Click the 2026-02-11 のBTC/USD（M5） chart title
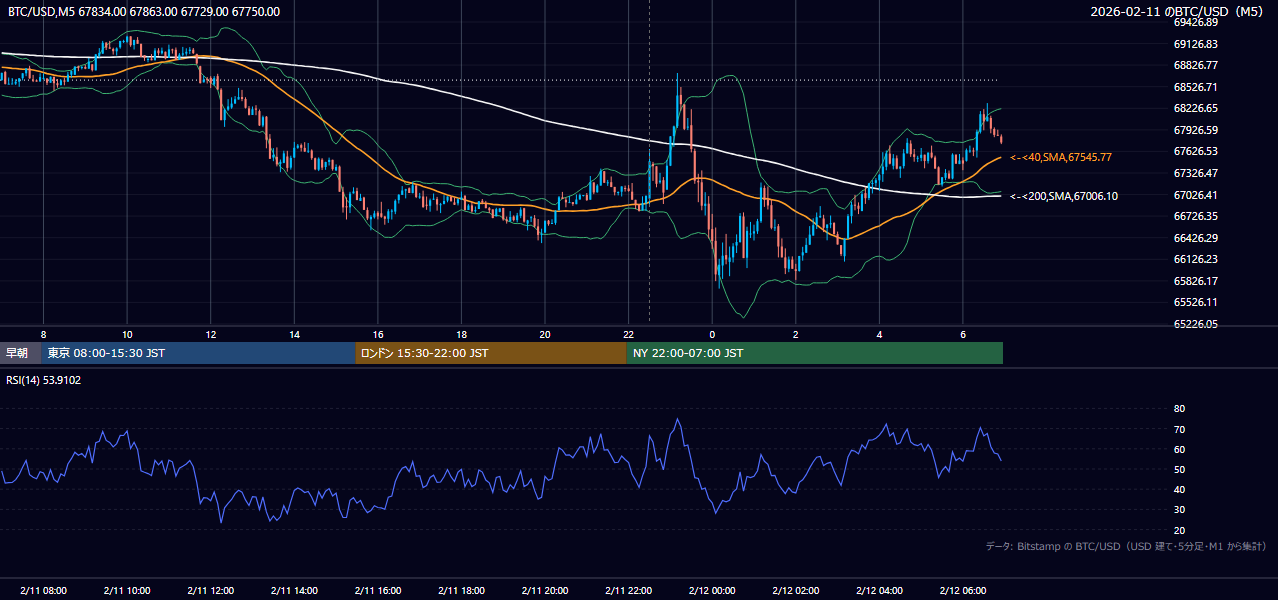 (1179, 12)
